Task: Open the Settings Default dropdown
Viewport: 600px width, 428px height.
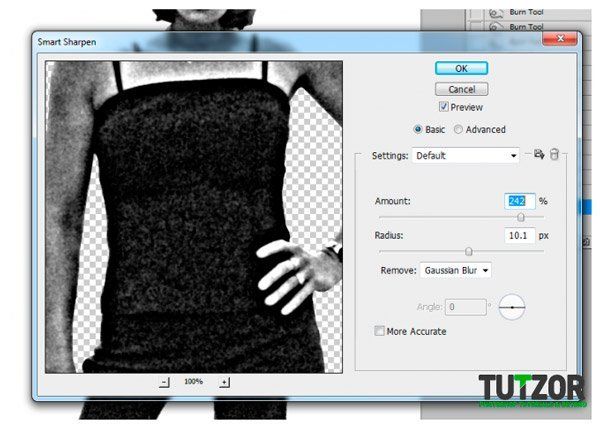Action: (466, 156)
